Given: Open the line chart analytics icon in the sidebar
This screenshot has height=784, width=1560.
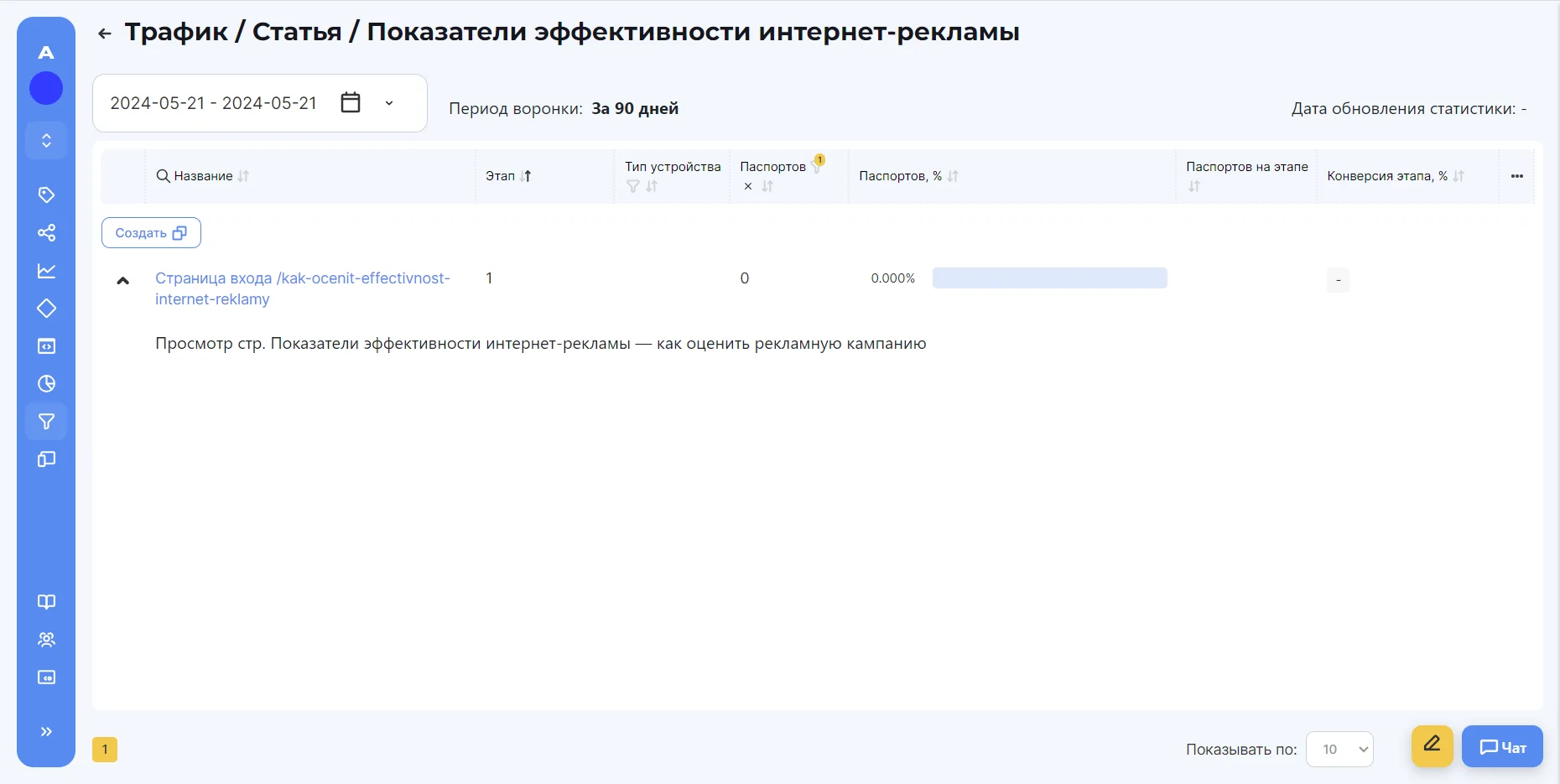Looking at the screenshot, I should point(46,270).
